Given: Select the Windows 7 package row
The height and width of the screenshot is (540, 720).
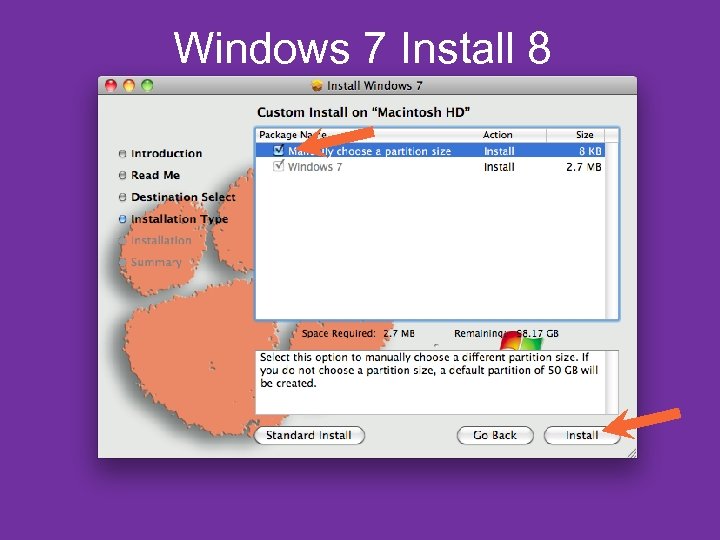Looking at the screenshot, I should [x=430, y=167].
